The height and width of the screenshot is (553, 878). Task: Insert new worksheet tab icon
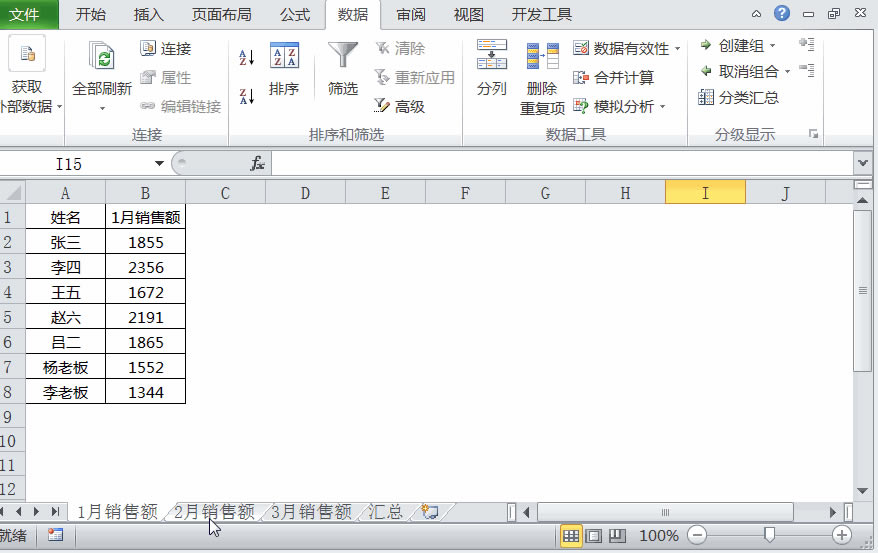tap(430, 512)
